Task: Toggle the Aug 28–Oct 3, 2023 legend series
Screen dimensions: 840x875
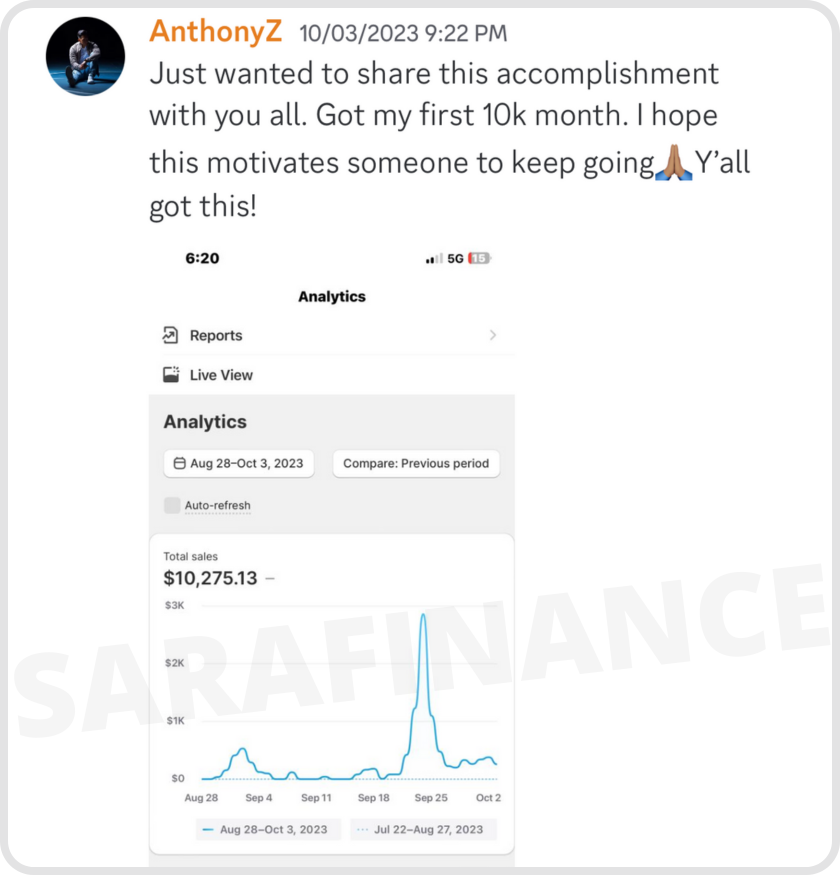Action: coord(265,830)
